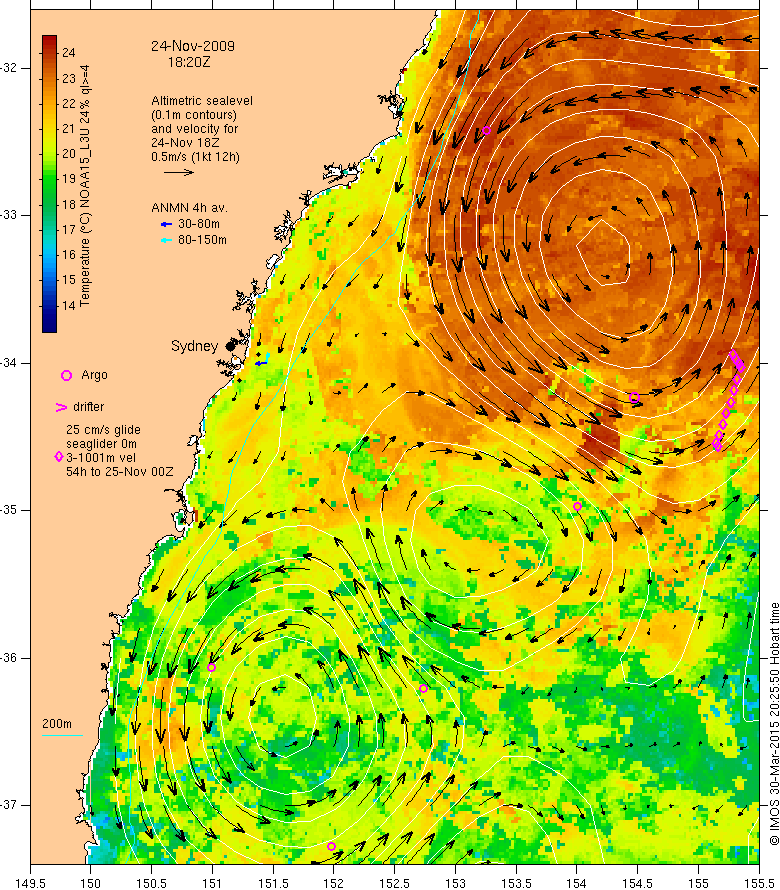The height and width of the screenshot is (890, 780).
Task: Click the center of the warm eddy's innermost contour
Action: click(603, 252)
